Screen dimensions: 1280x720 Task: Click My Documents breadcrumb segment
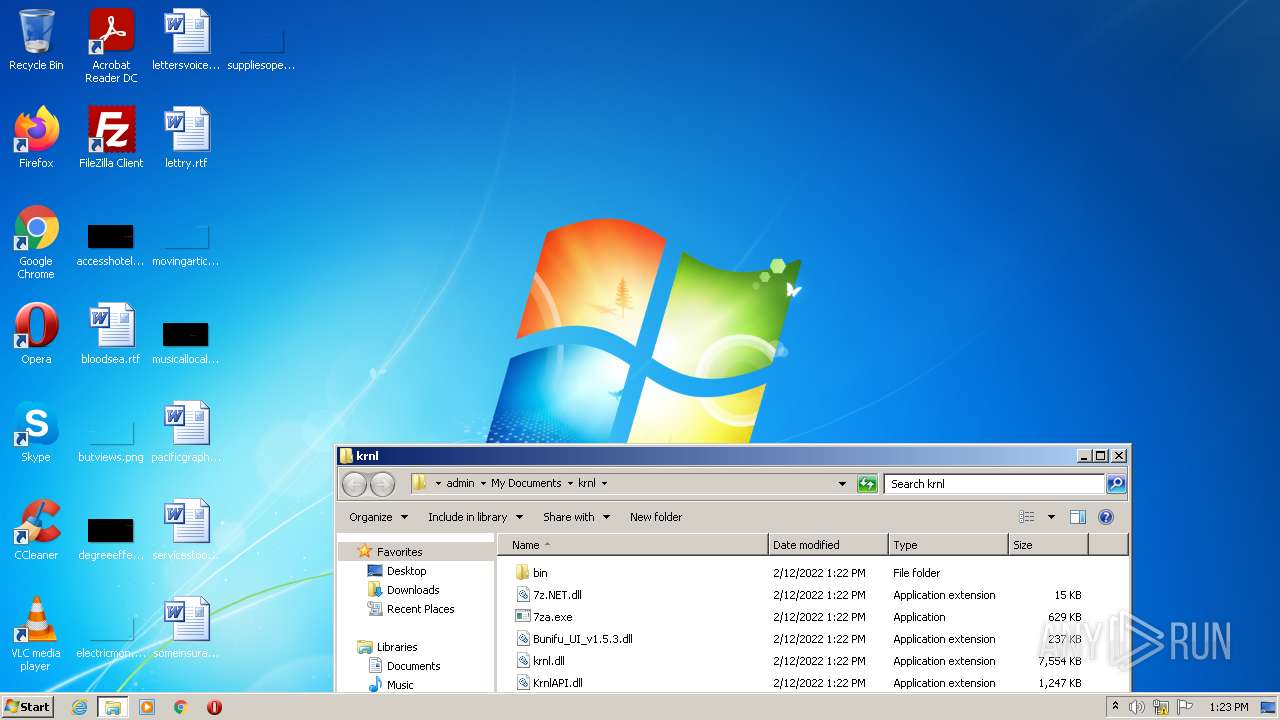pos(526,483)
